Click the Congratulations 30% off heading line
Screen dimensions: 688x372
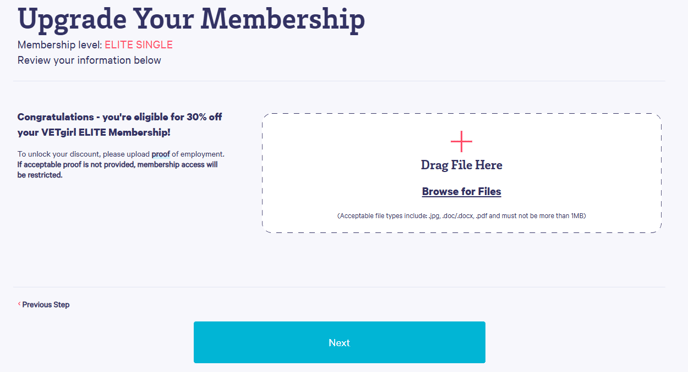119,117
